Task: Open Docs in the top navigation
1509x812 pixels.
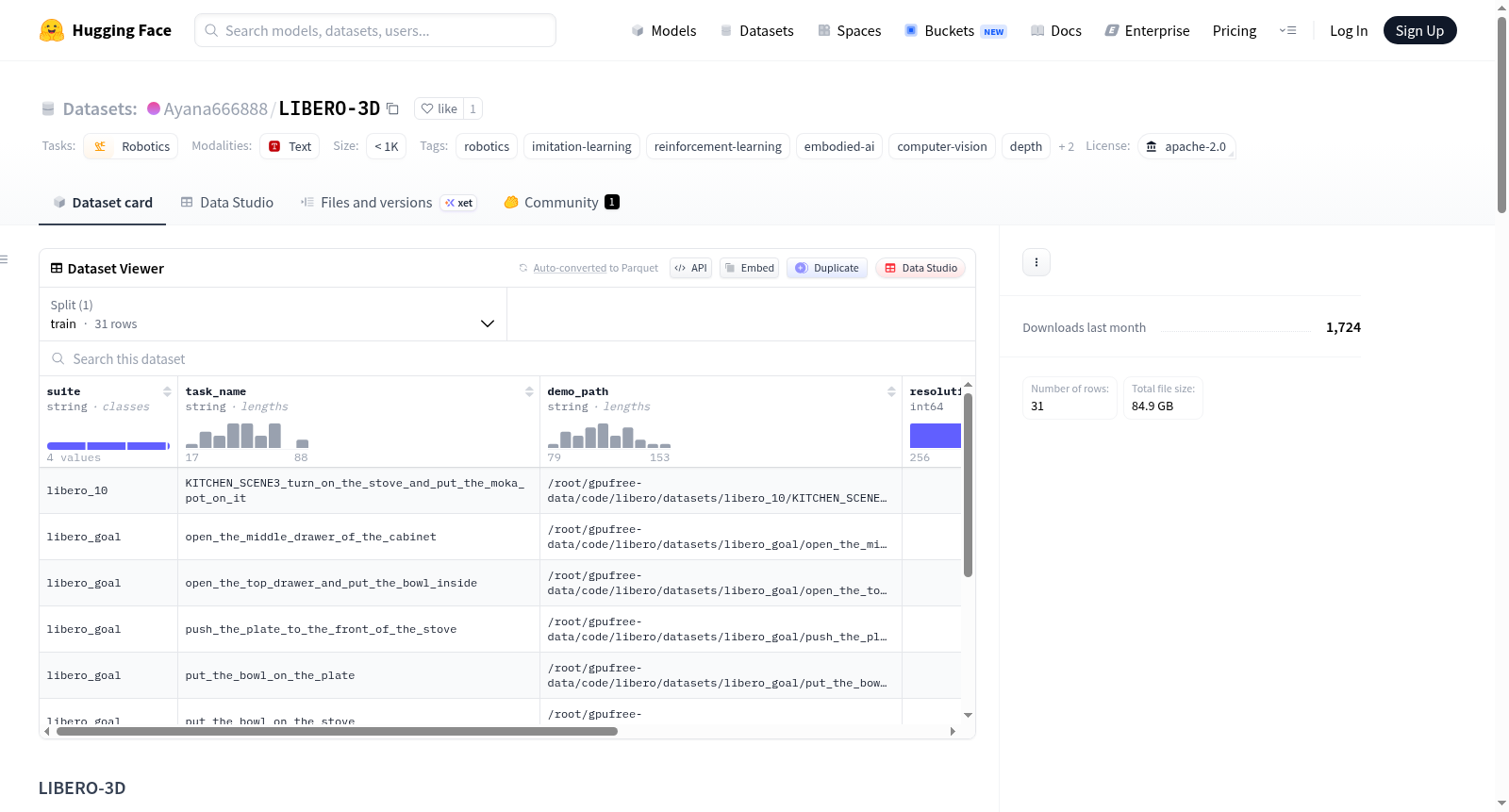Action: [x=1056, y=31]
